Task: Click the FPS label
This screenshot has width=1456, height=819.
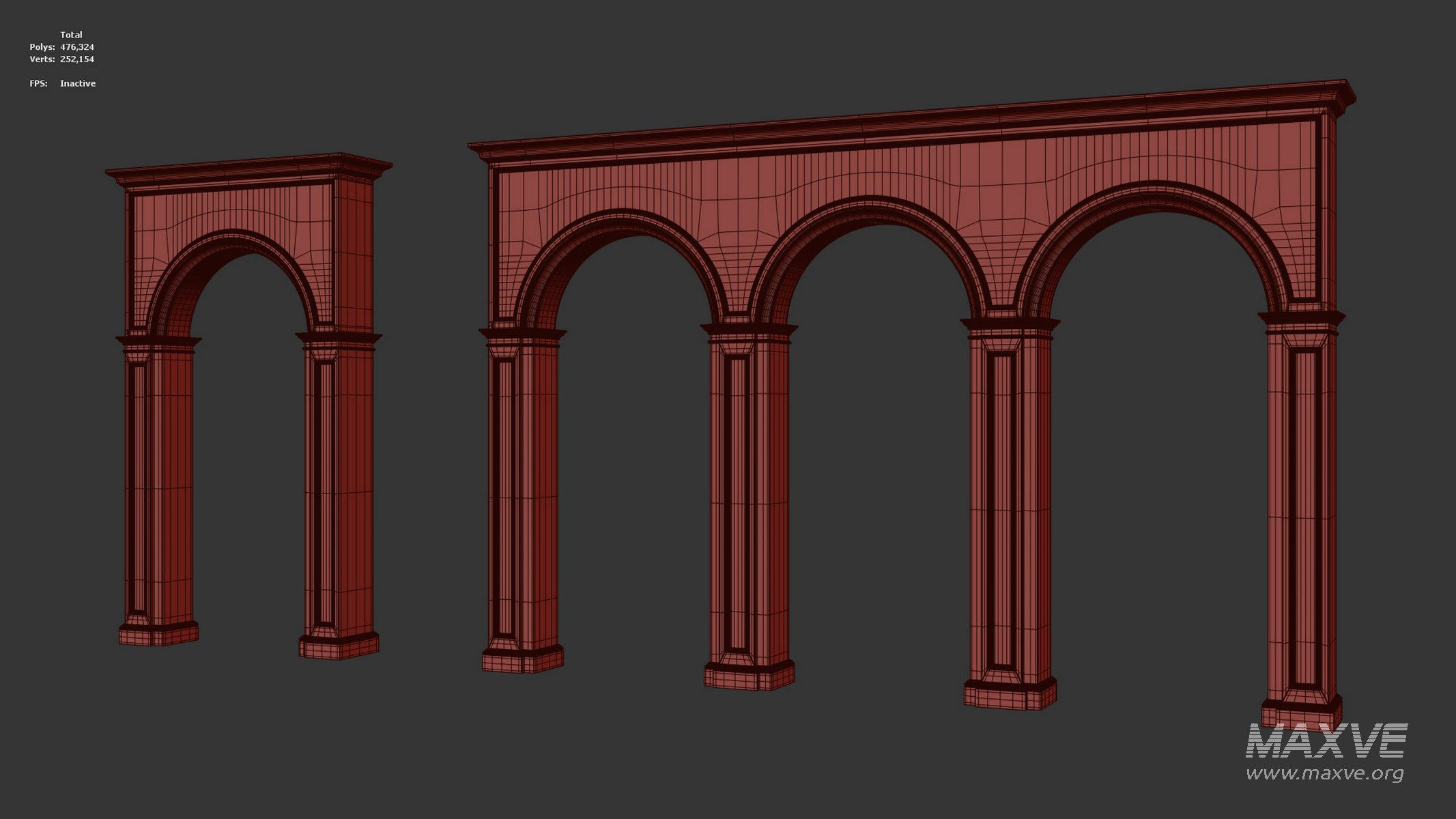Action: point(38,83)
